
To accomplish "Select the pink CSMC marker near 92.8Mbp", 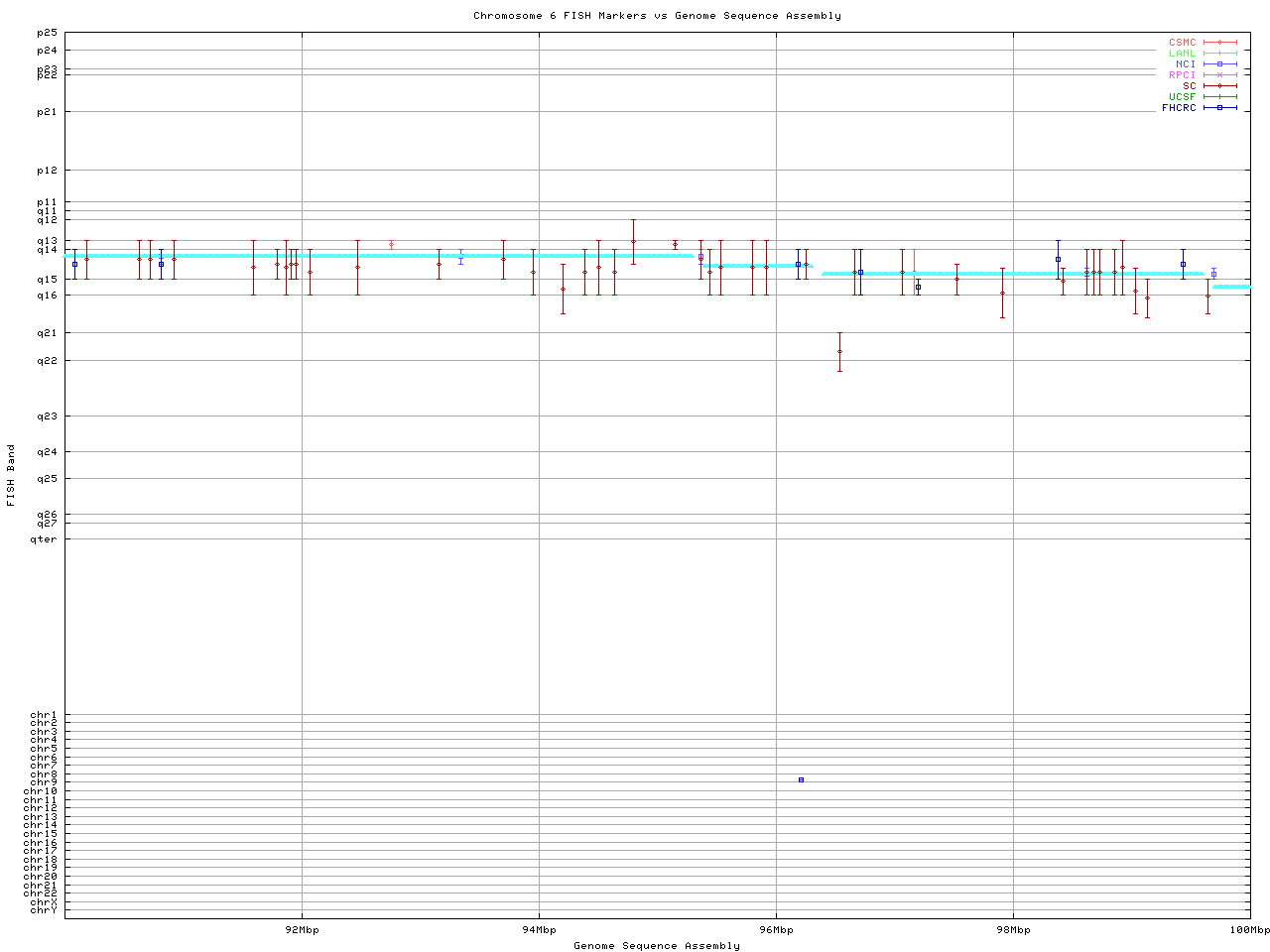I will 391,244.
